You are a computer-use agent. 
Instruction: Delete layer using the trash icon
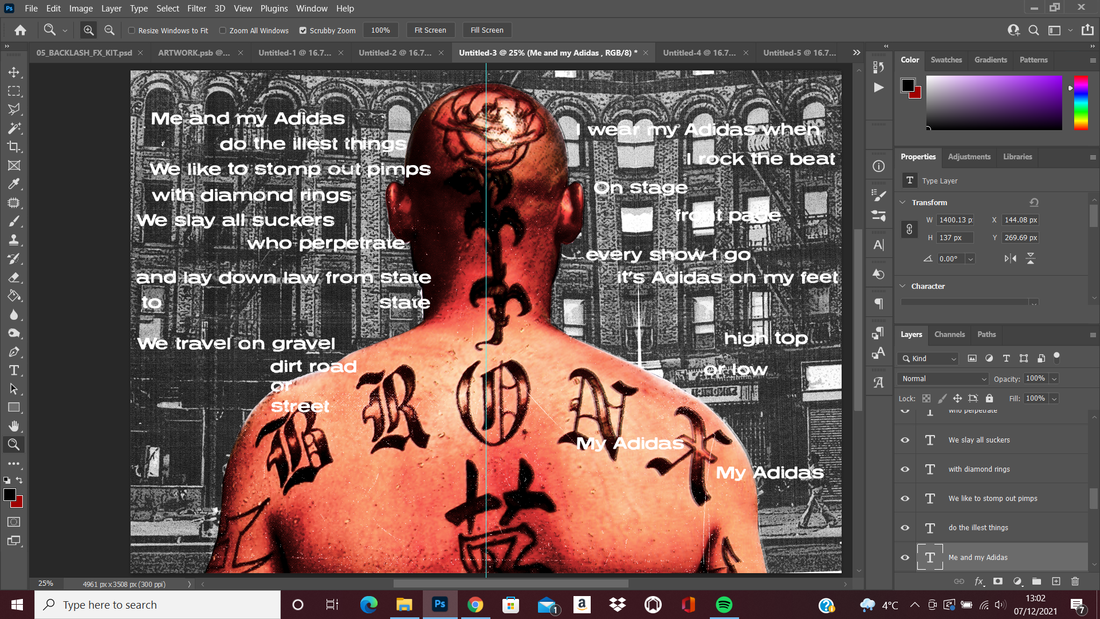coord(1075,581)
